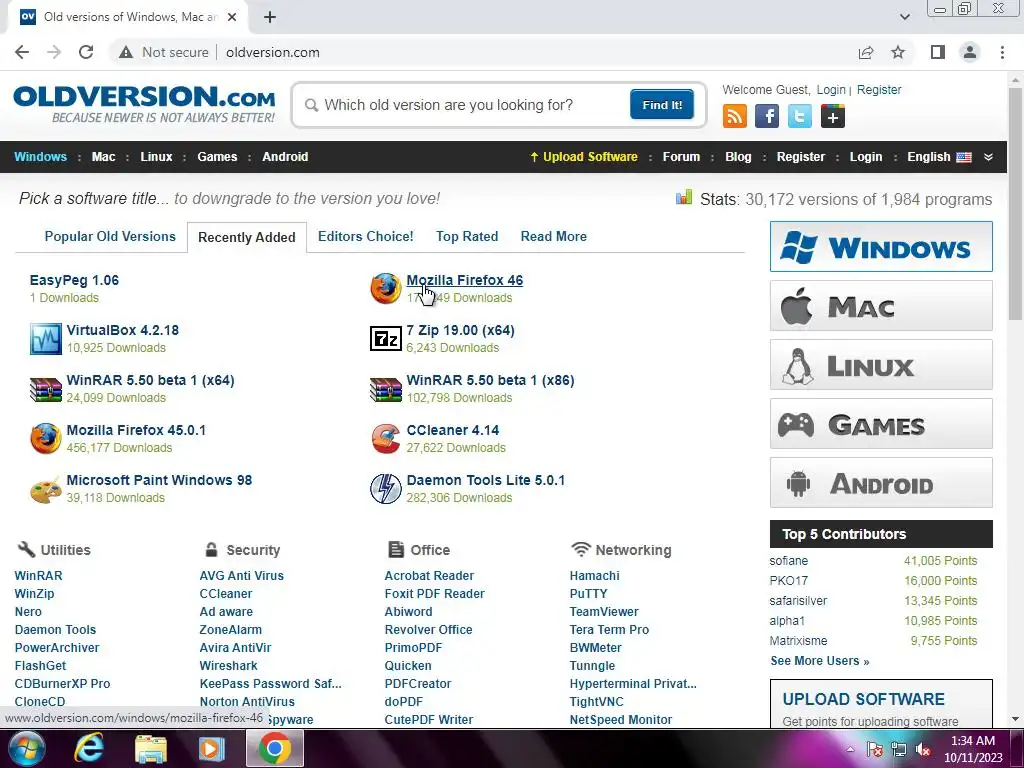Open the Wireshark link under Security
The height and width of the screenshot is (768, 1024).
pyautogui.click(x=229, y=665)
